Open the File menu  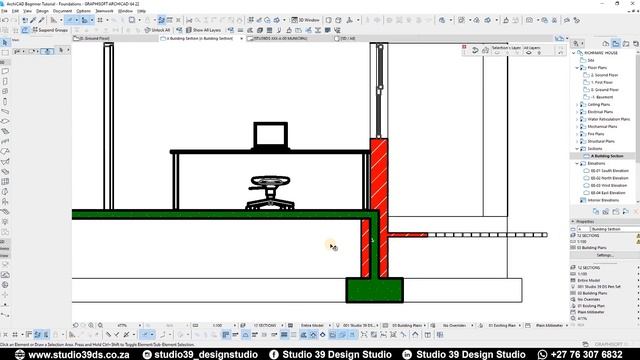click(4, 11)
